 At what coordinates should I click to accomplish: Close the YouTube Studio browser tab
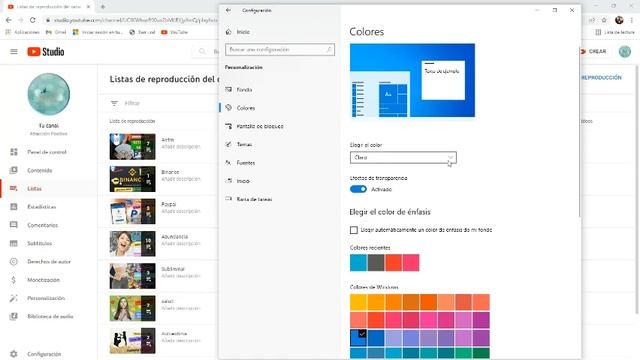[x=88, y=7]
